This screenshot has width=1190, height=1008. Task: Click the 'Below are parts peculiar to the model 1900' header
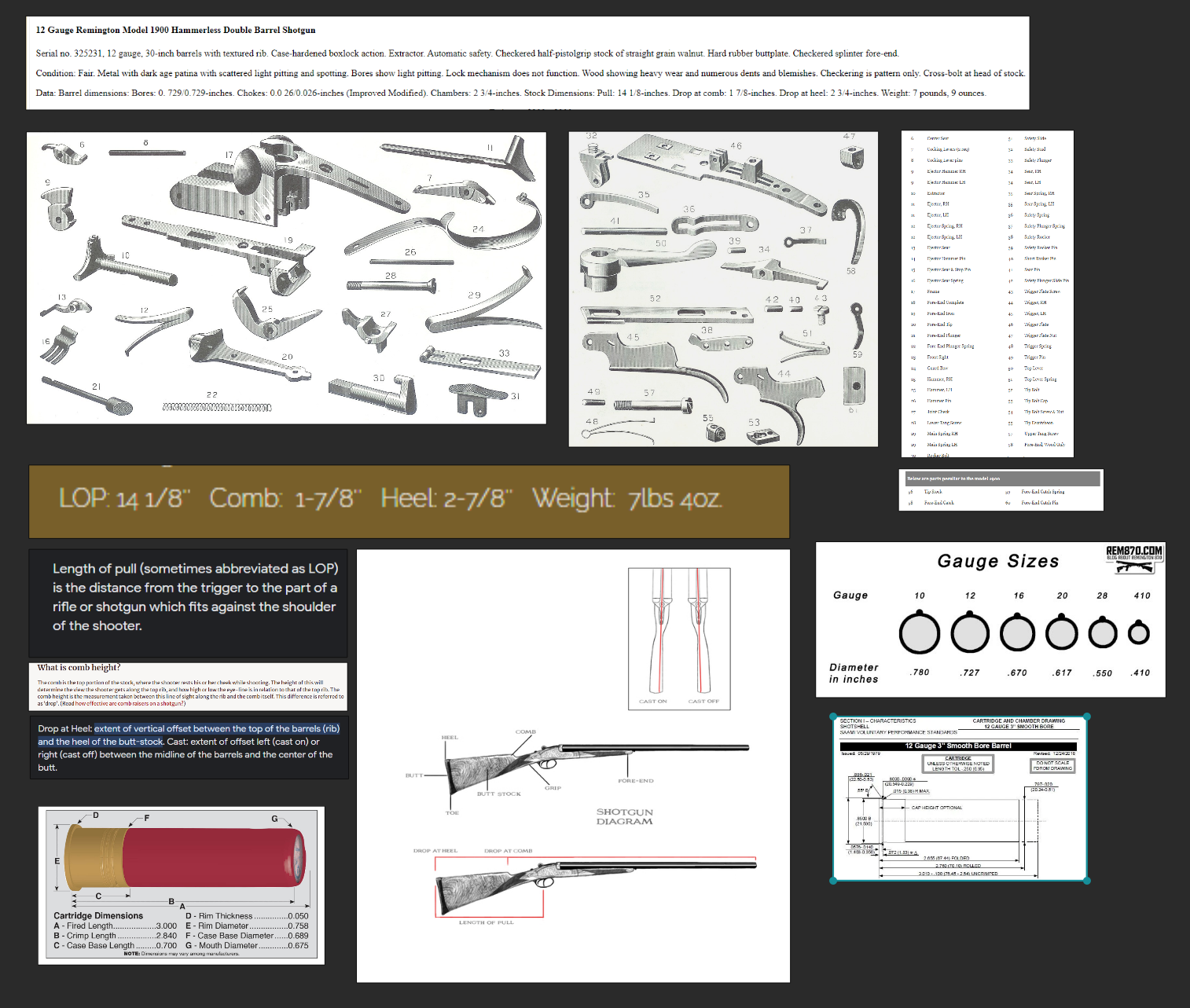953,478
